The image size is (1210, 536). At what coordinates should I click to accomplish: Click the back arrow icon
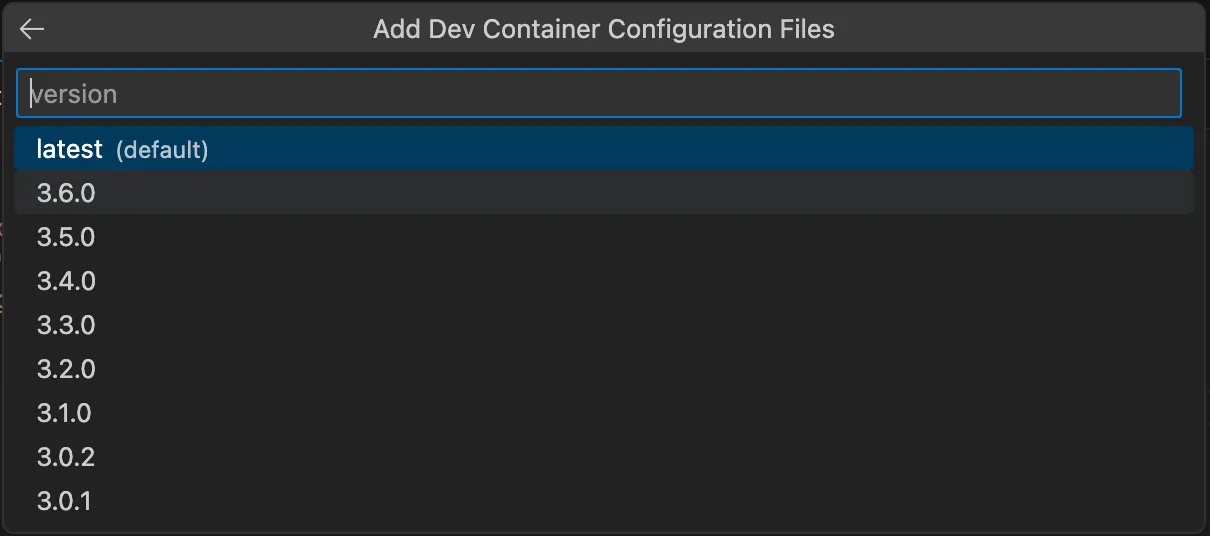pos(32,29)
